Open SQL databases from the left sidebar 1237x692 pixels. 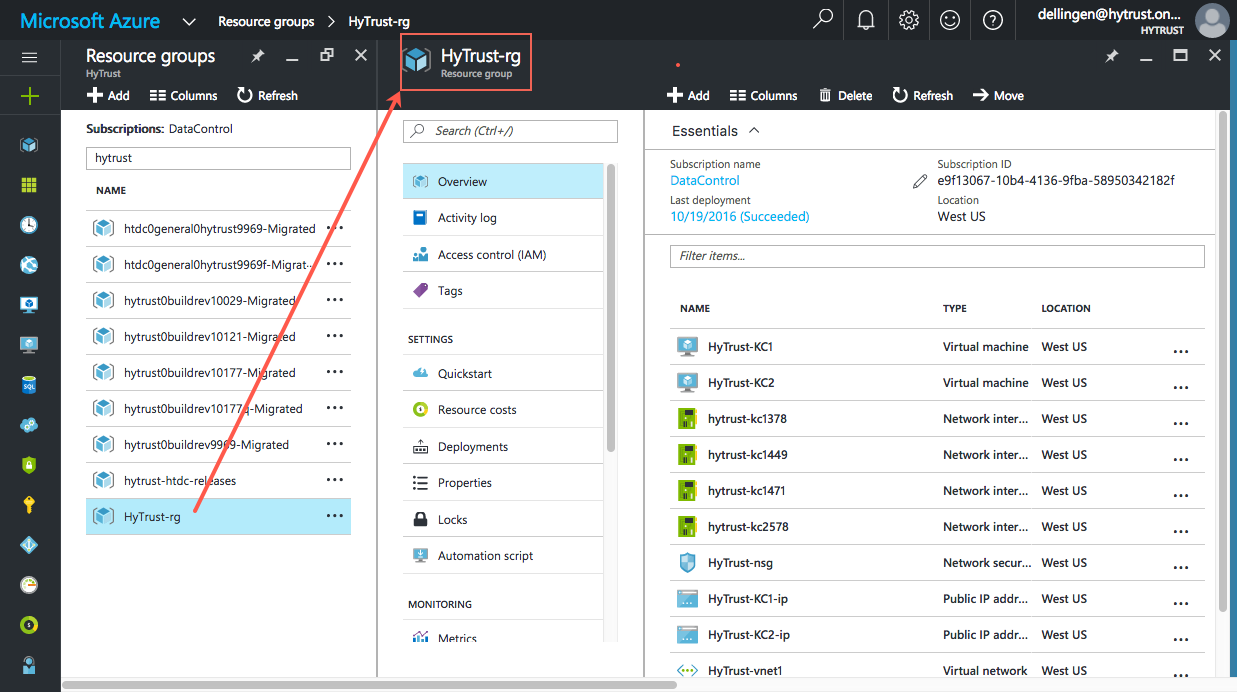[x=30, y=384]
